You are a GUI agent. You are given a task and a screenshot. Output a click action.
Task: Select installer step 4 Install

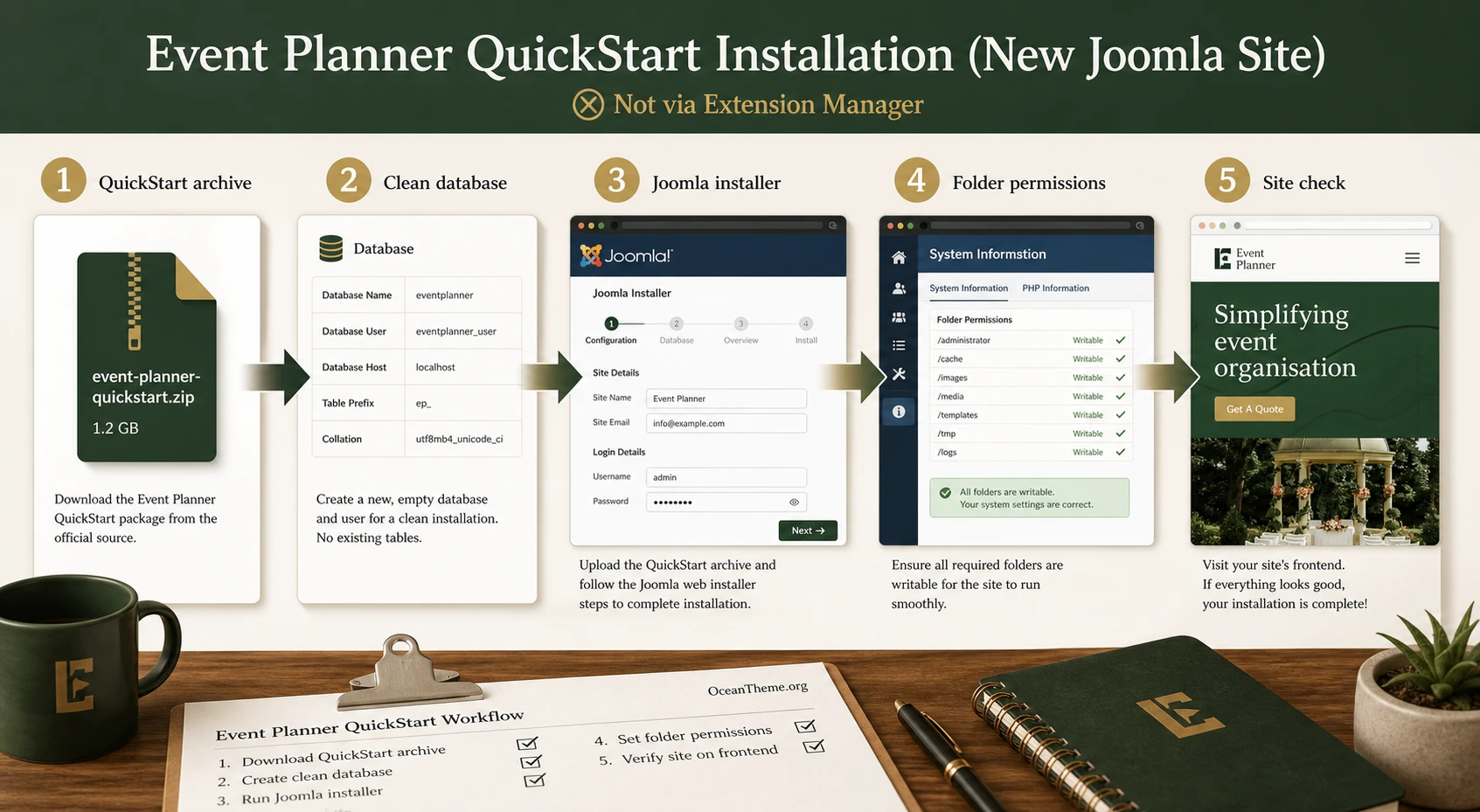806,331
